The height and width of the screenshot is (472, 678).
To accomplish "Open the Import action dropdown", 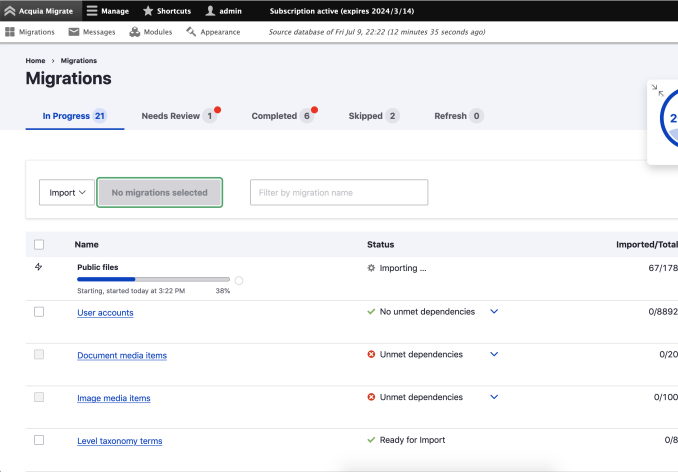I will (x=66, y=193).
